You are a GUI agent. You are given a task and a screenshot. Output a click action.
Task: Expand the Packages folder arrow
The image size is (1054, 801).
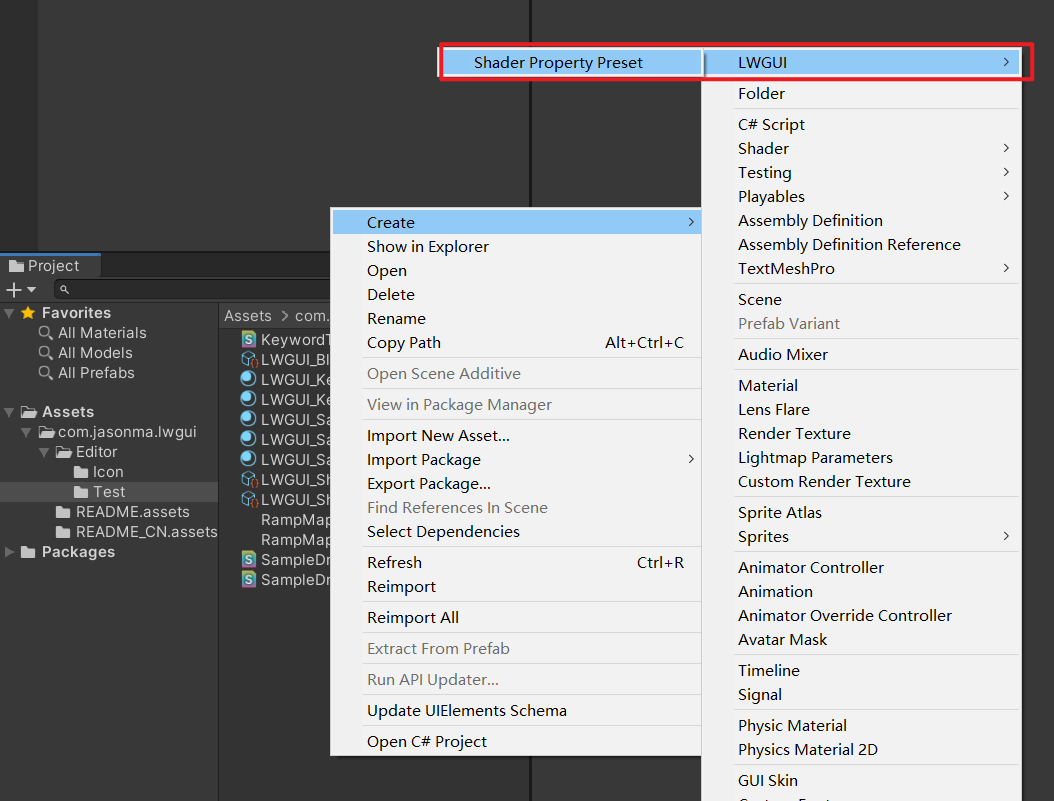(x=9, y=552)
